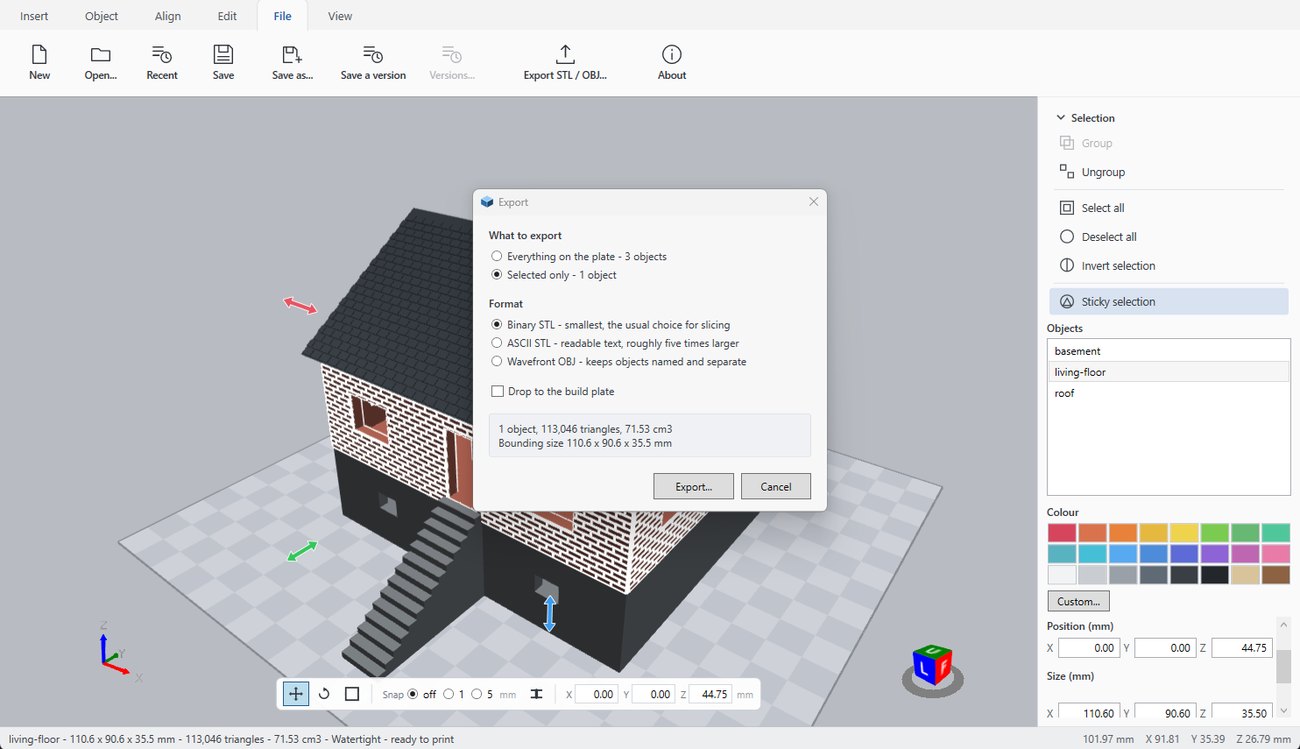This screenshot has height=749, width=1300.
Task: Switch to the View tab
Action: pos(340,16)
